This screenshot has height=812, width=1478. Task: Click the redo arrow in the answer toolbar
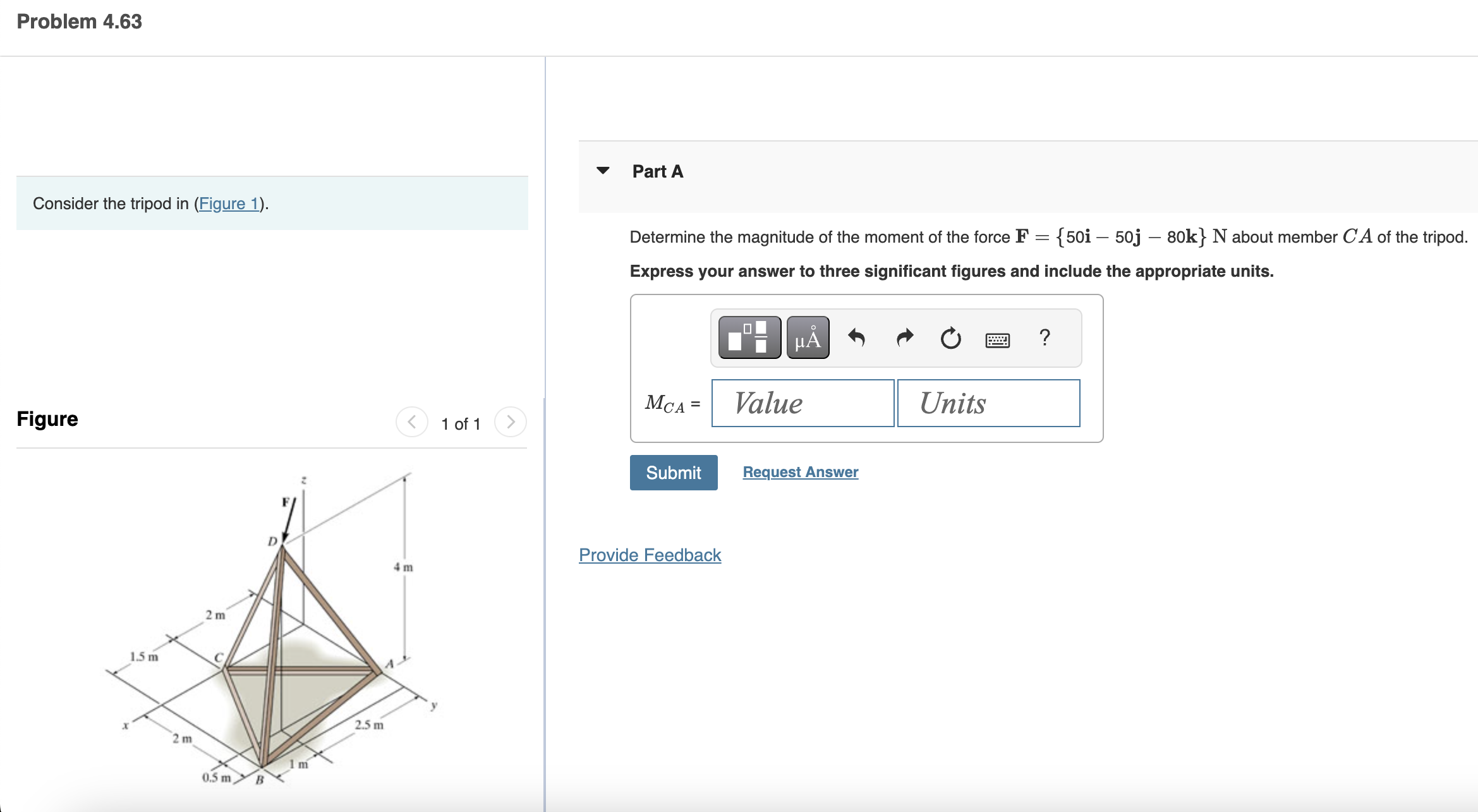(x=904, y=339)
